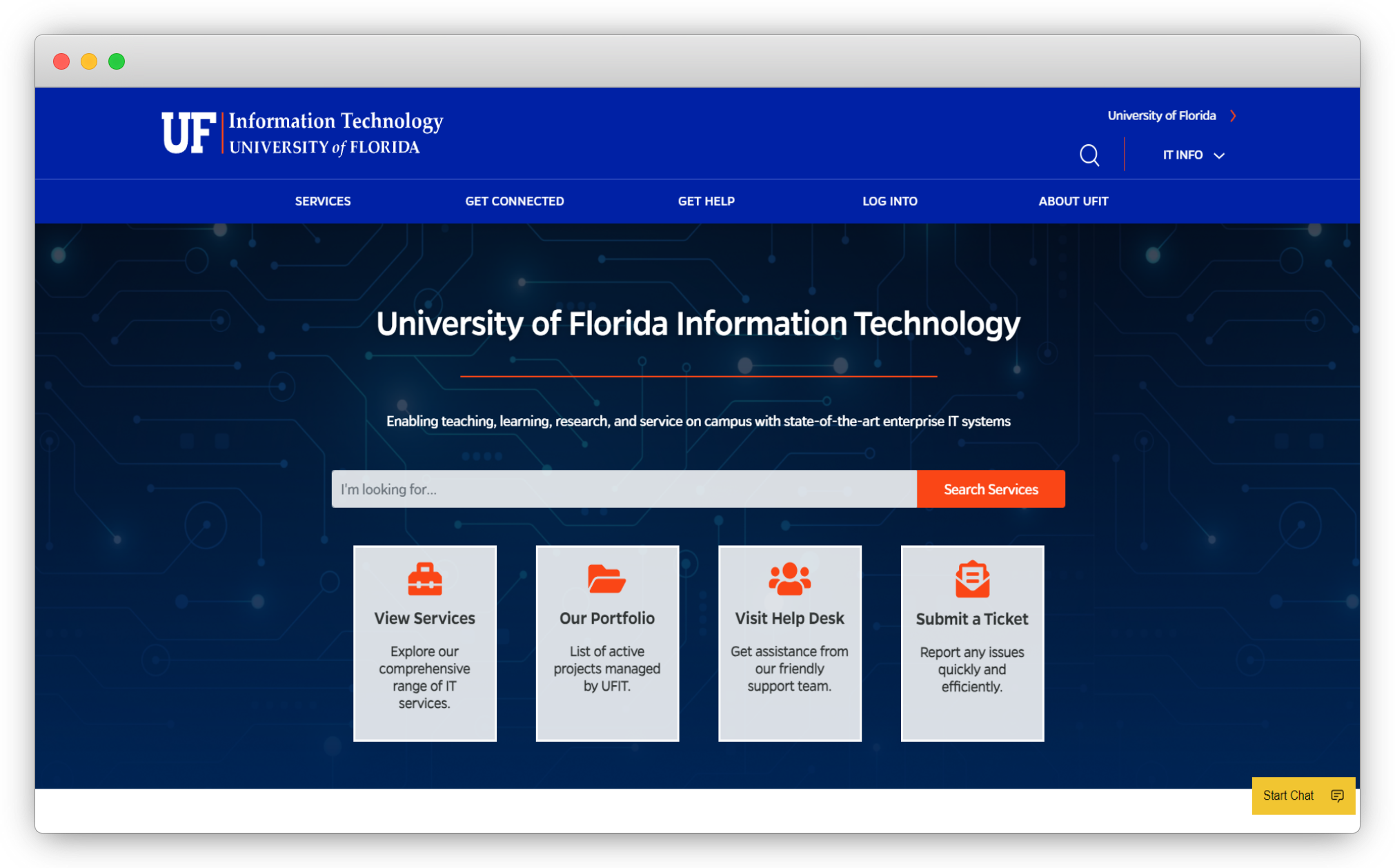Screen dimensions: 1395x868
Task: Expand the IT INFO dropdown
Action: (1194, 155)
